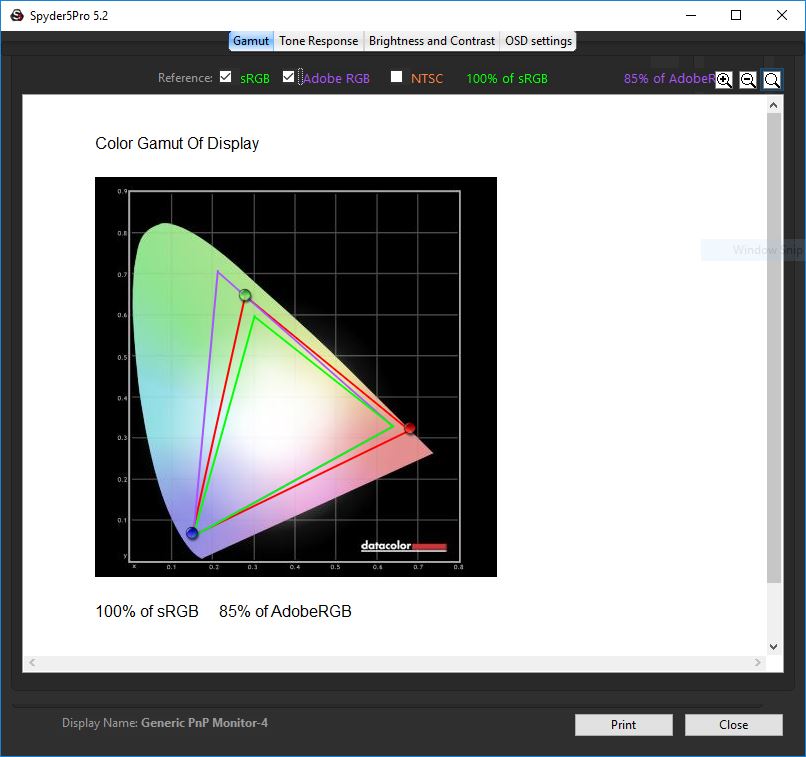Click the vertical scrollbar thumb

(x=774, y=348)
